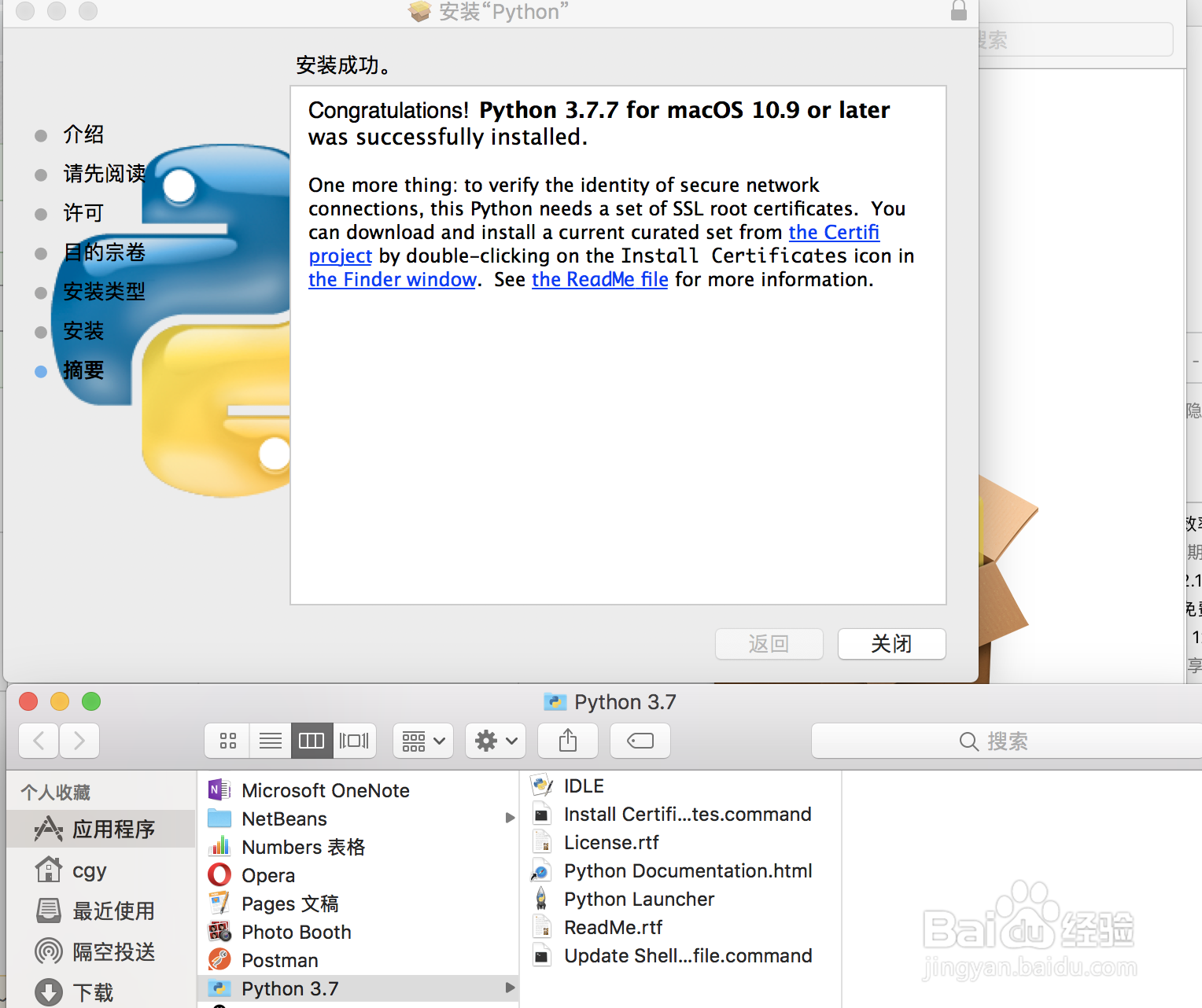Select the License.rtf file icon
This screenshot has width=1202, height=1008.
[542, 842]
